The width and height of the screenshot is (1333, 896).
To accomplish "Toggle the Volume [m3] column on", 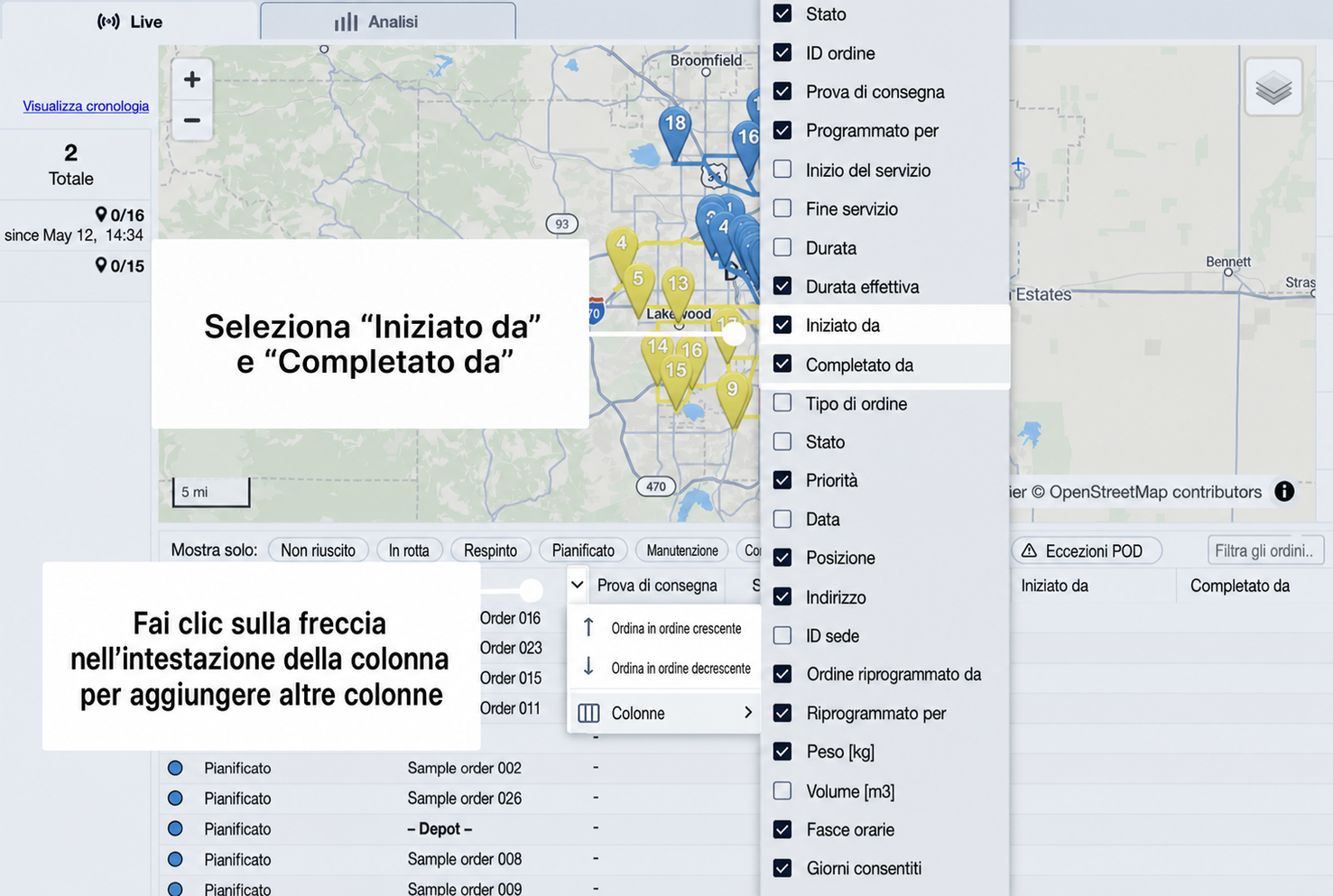I will [782, 790].
